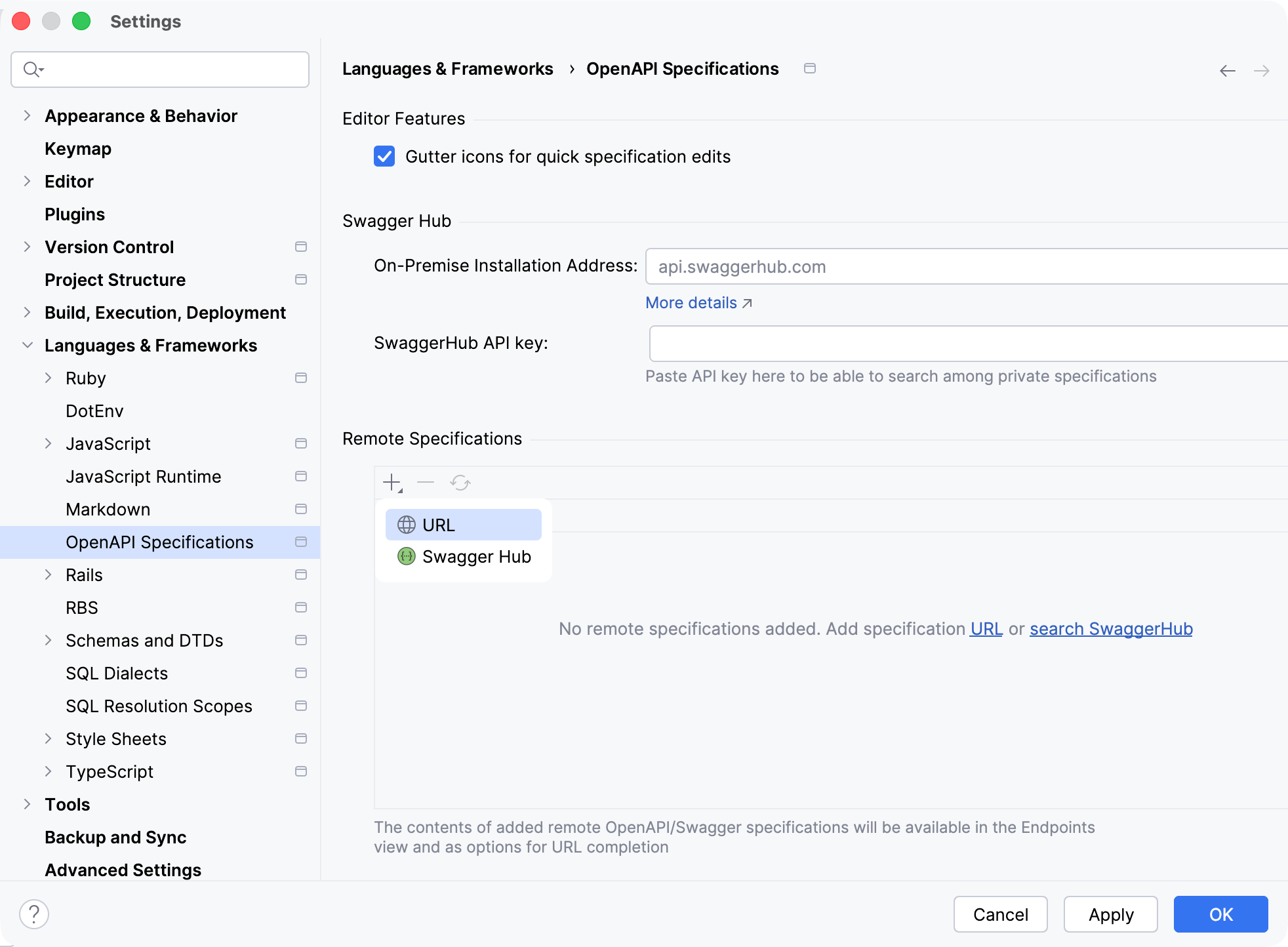1288x947 pixels.
Task: Click the help question mark button
Action: point(34,914)
